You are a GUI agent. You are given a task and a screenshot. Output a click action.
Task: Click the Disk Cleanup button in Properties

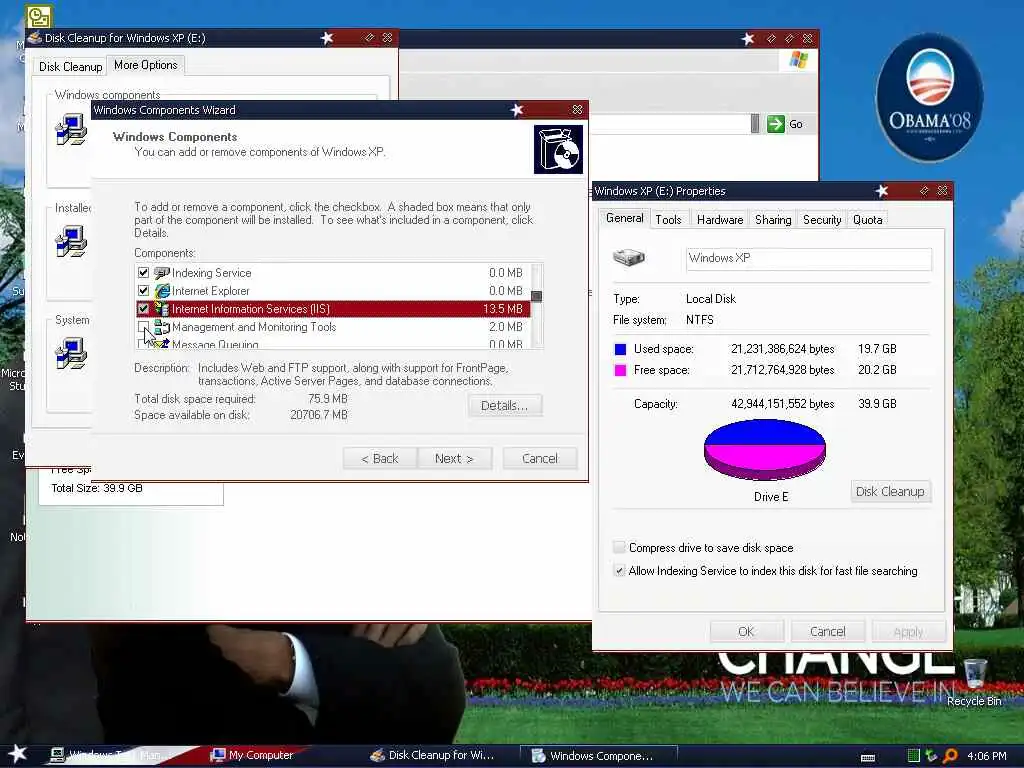pyautogui.click(x=890, y=491)
